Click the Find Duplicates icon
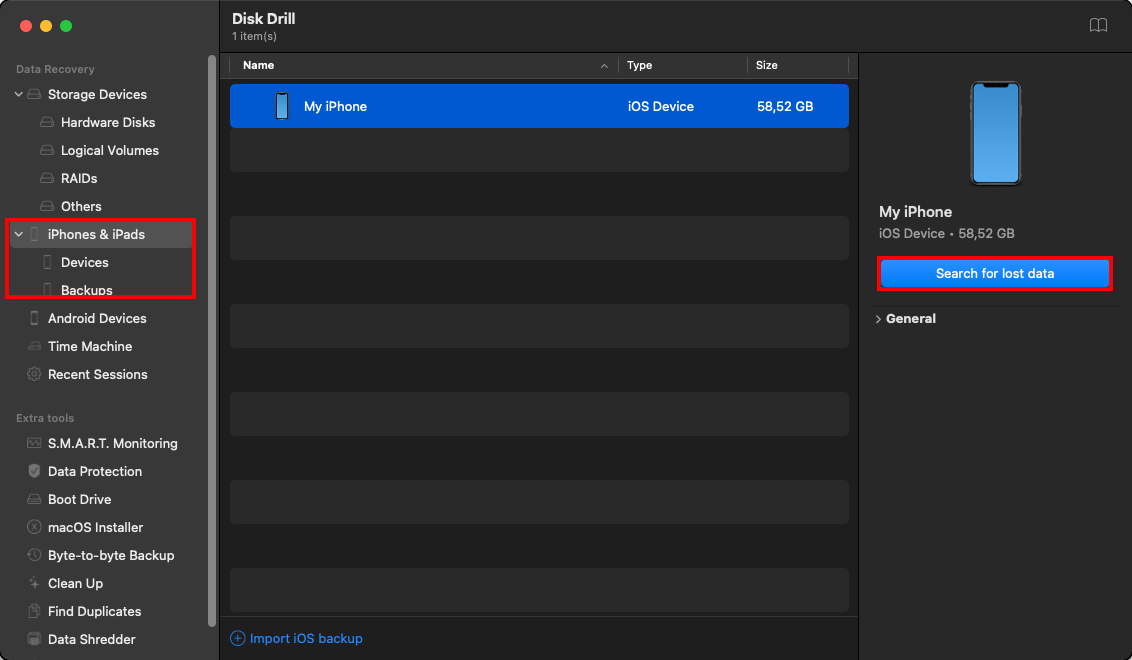The height and width of the screenshot is (660, 1132). click(34, 611)
